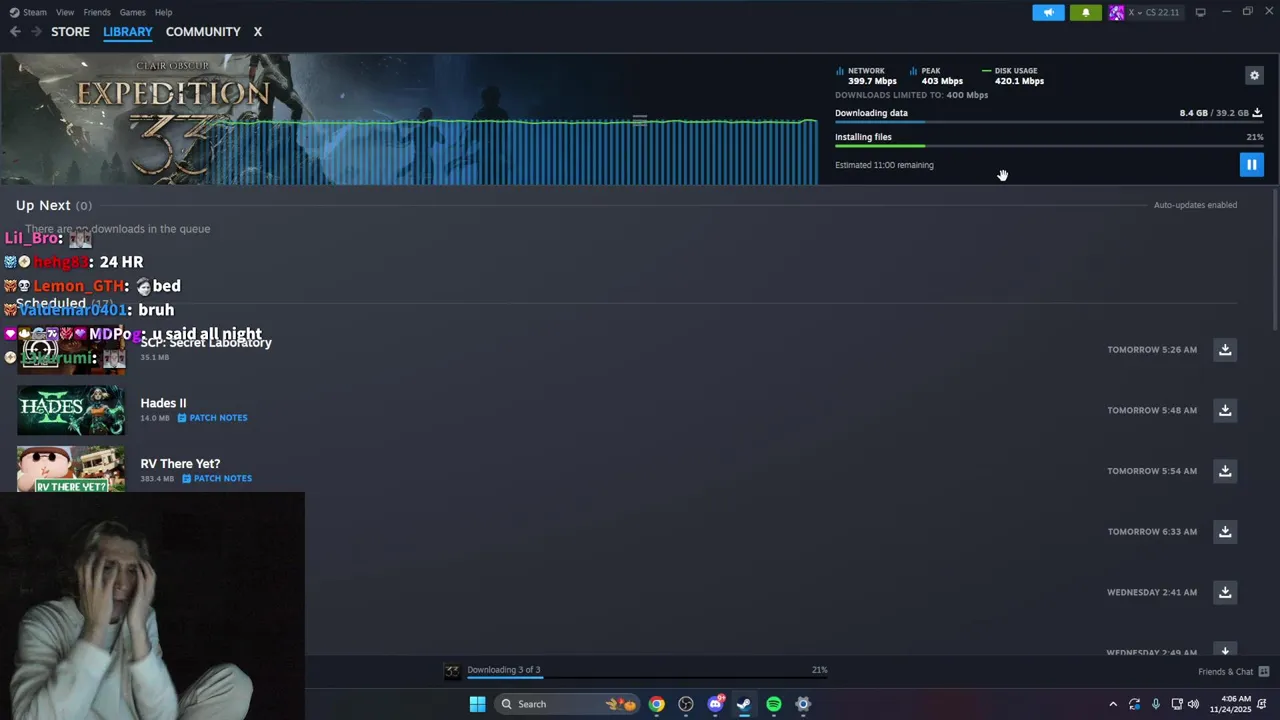Screen dimensions: 1280x720
Task: Click the TOMORROW 5:26 AM schedule time
Action: [1152, 350]
